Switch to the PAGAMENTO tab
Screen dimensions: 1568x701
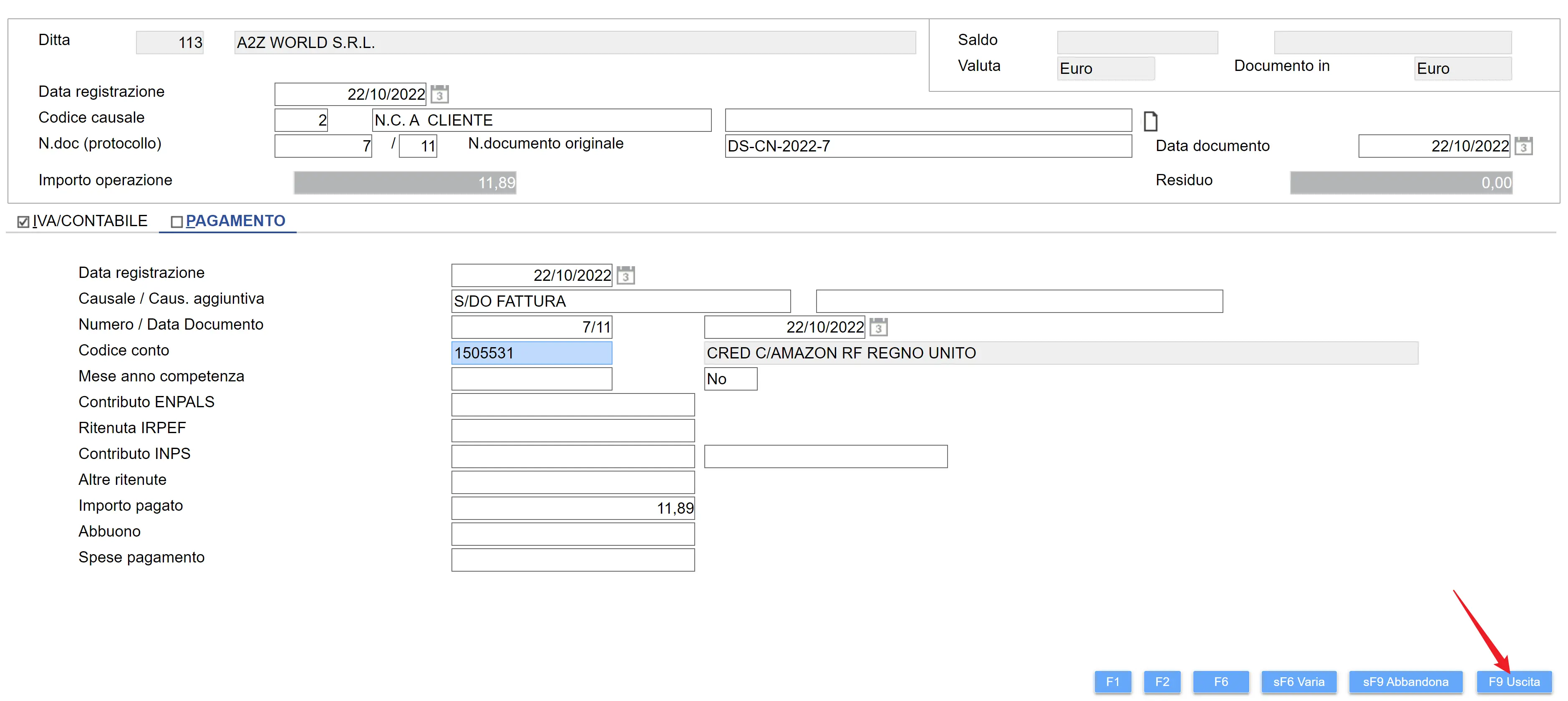(x=235, y=221)
